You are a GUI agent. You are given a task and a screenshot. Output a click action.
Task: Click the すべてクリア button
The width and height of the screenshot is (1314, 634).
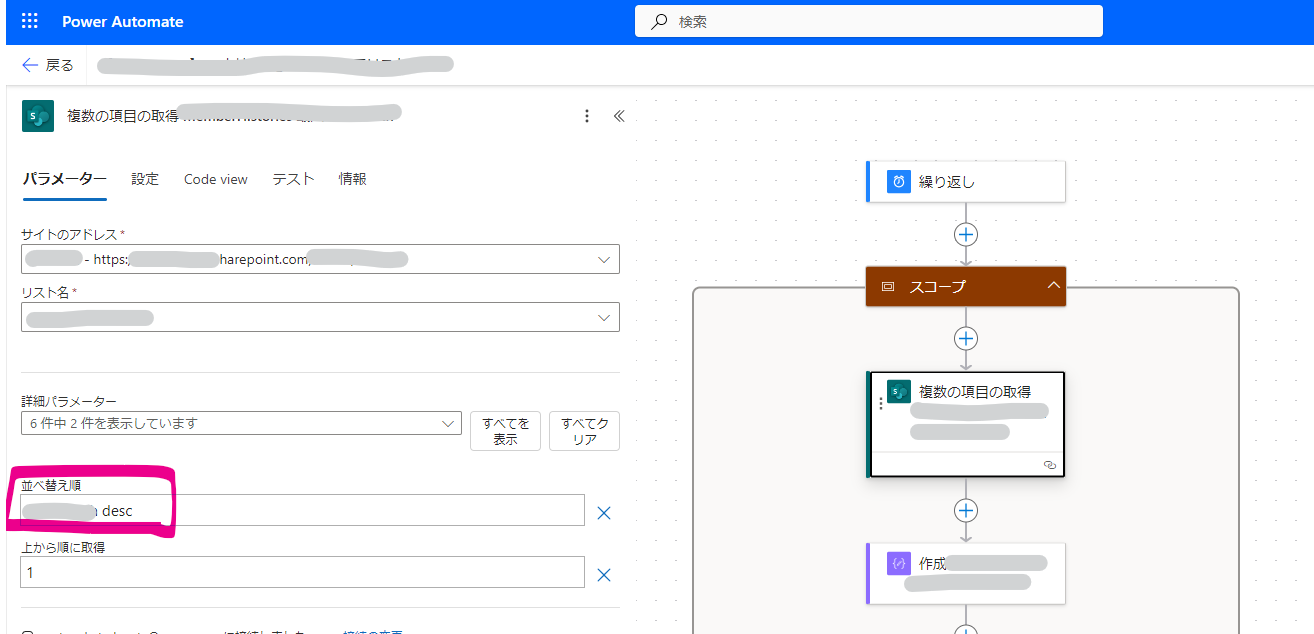pos(584,431)
